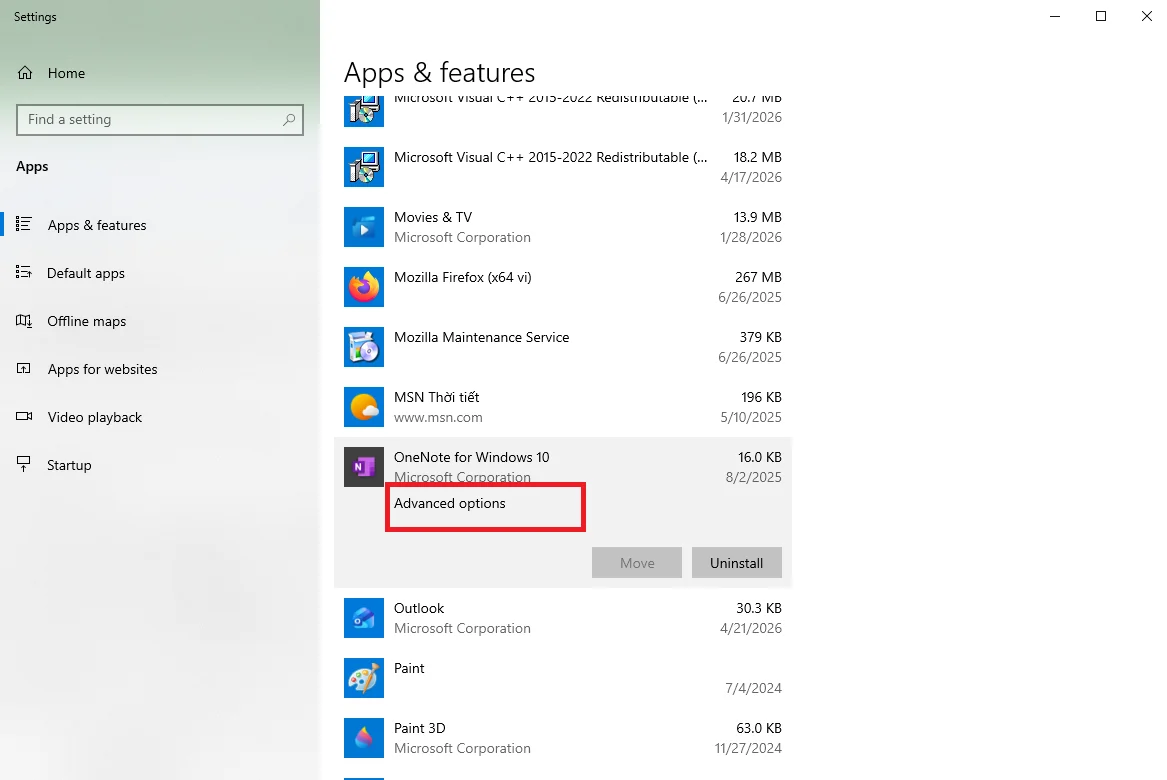
Task: Click the MSN Thời tiết weather icon
Action: point(364,407)
